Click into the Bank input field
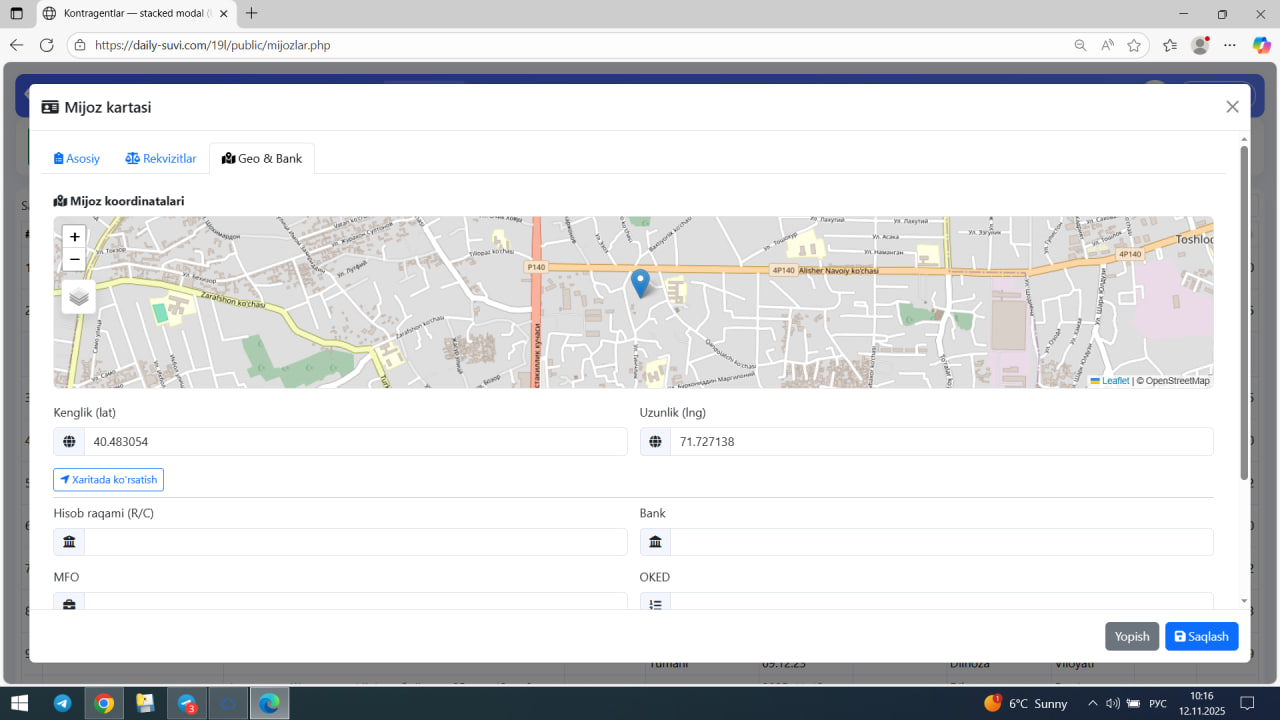Image resolution: width=1280 pixels, height=720 pixels. (940, 542)
